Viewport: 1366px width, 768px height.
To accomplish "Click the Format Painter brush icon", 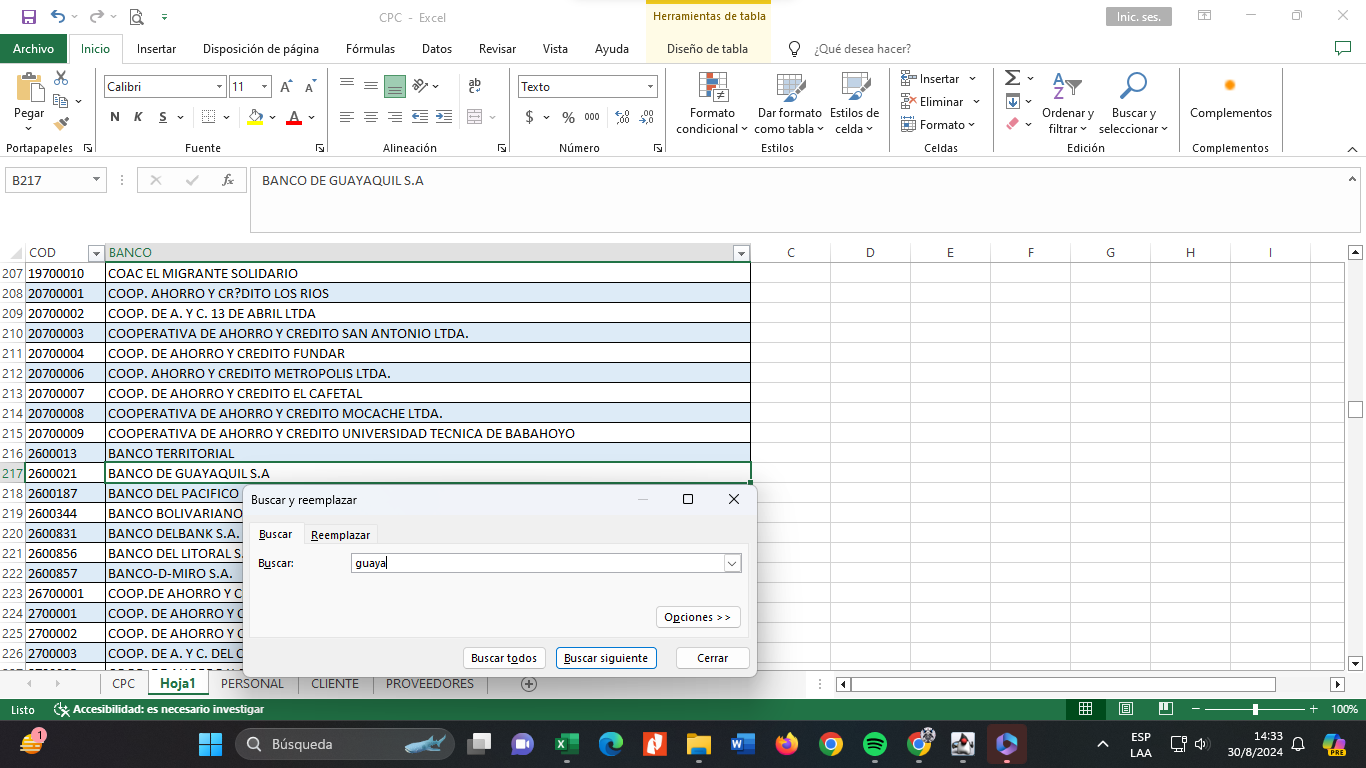I will coord(62,125).
